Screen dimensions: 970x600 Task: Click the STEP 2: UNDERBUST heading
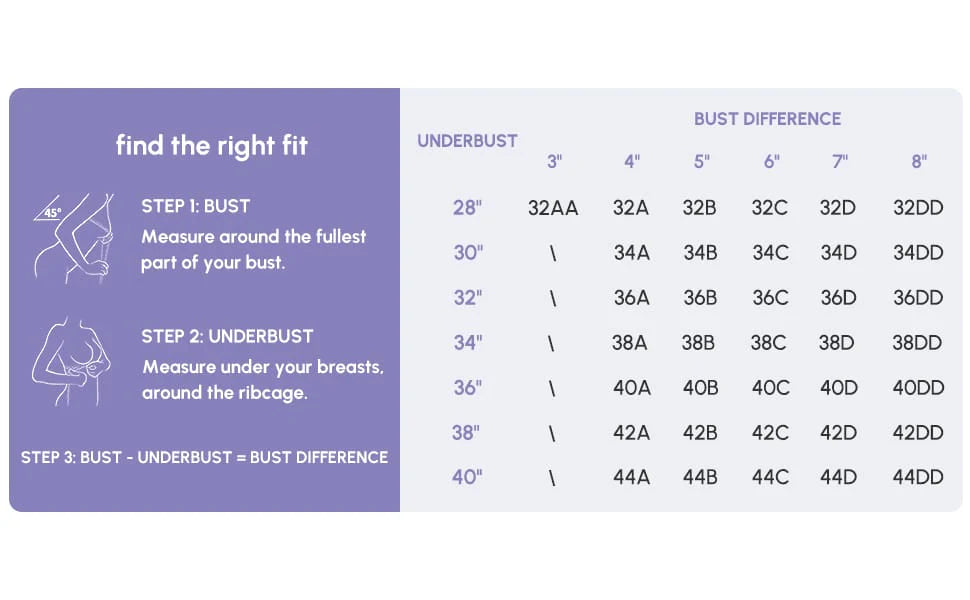[227, 336]
